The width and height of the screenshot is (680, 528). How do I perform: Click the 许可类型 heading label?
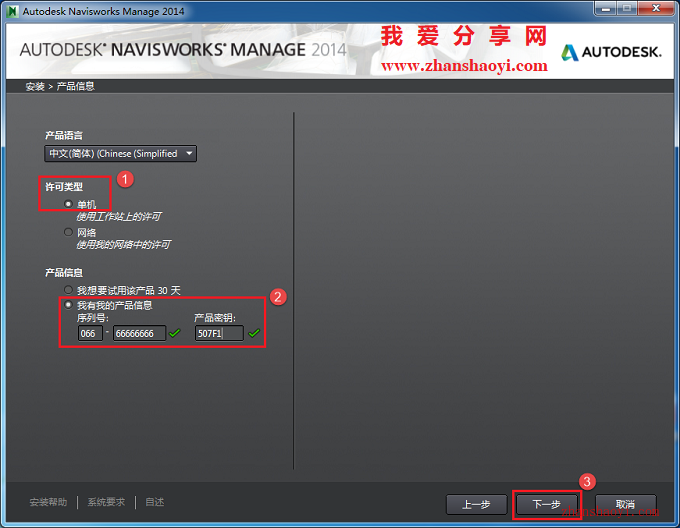pos(64,187)
